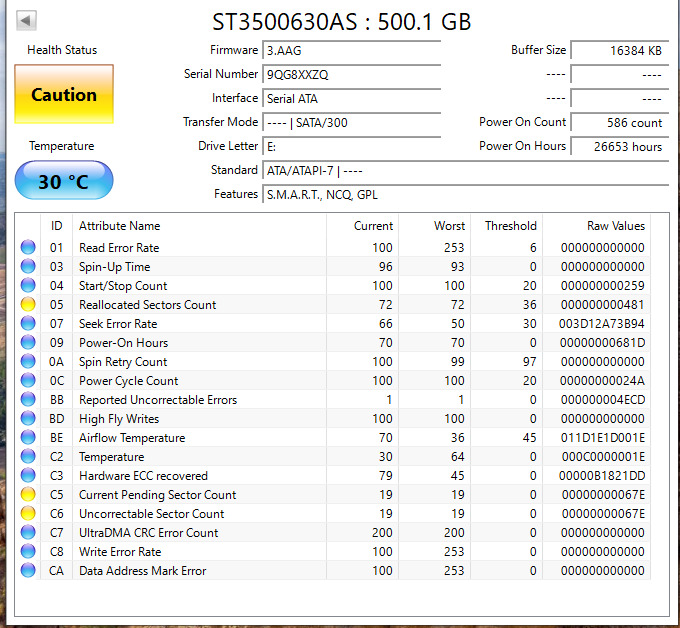The width and height of the screenshot is (680, 628).
Task: Select the Seek Error Rate status orb
Action: [28, 324]
